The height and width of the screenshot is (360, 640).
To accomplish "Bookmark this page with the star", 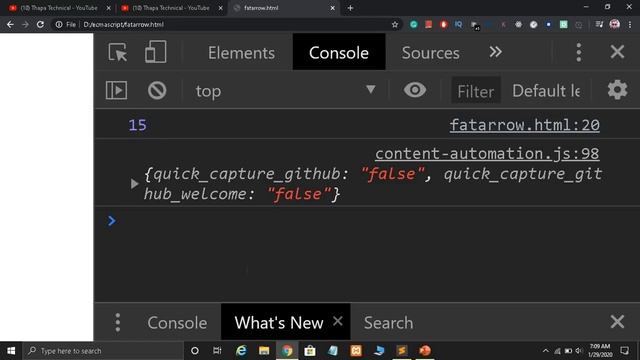I will (x=395, y=24).
